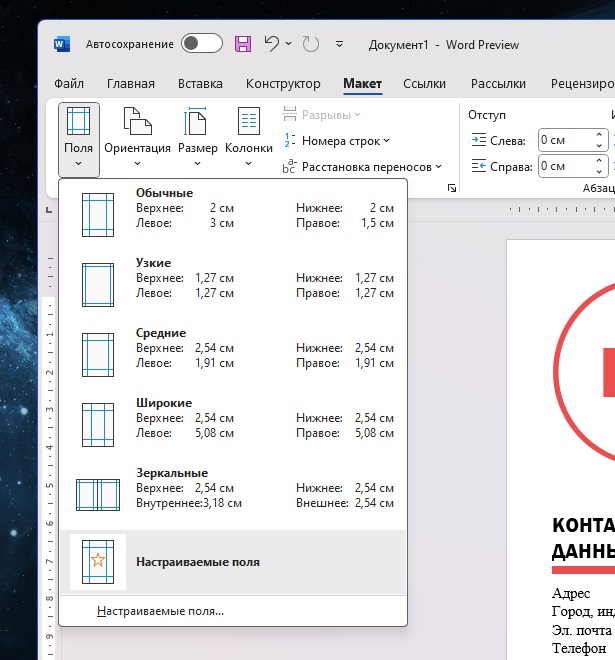Increase the Справа indent value

599,160
